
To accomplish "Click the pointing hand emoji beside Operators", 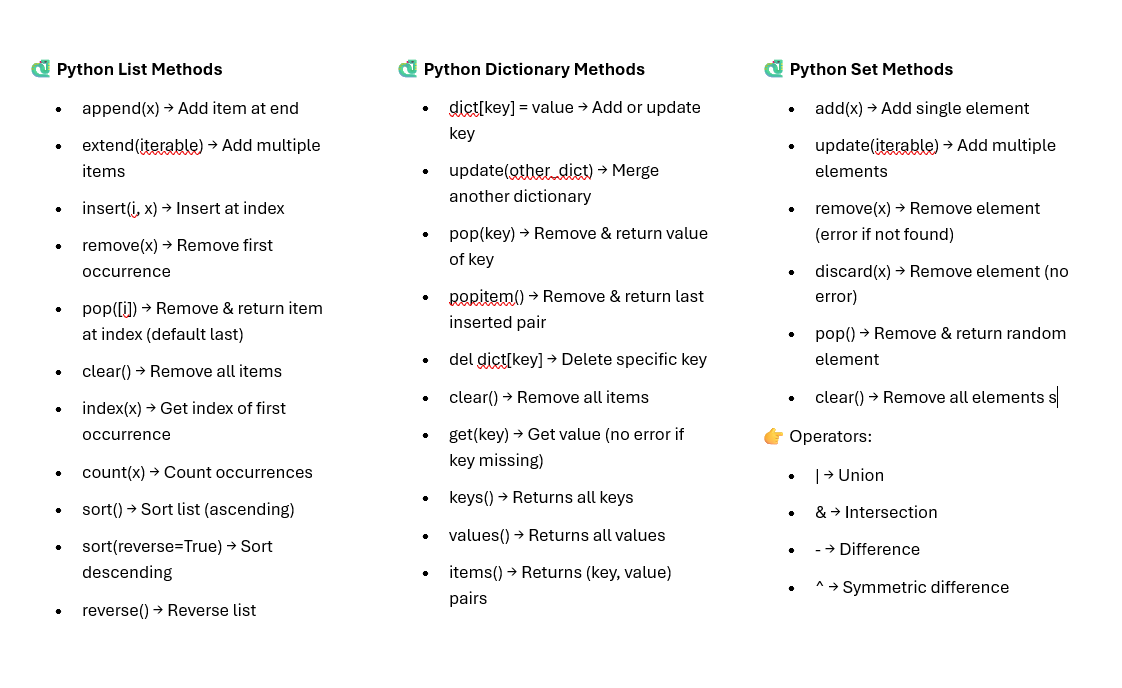I will click(x=773, y=436).
